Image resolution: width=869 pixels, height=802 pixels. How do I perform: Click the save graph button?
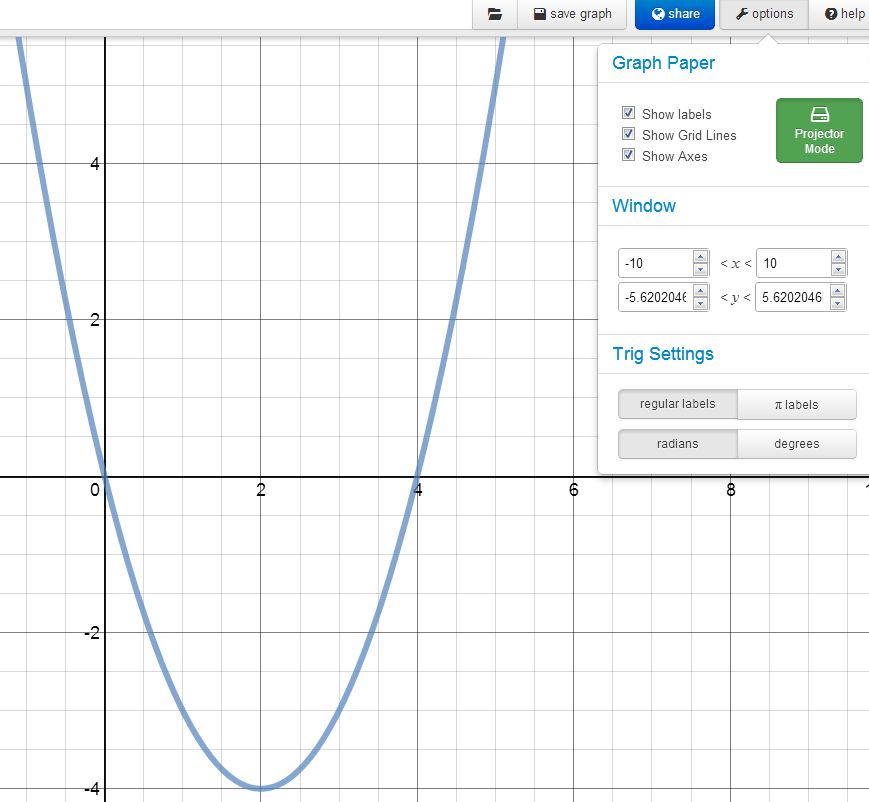[572, 14]
